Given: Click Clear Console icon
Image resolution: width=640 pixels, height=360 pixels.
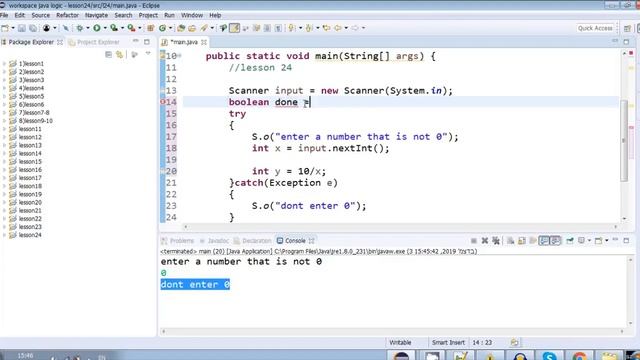Looking at the screenshot, I should (510, 241).
